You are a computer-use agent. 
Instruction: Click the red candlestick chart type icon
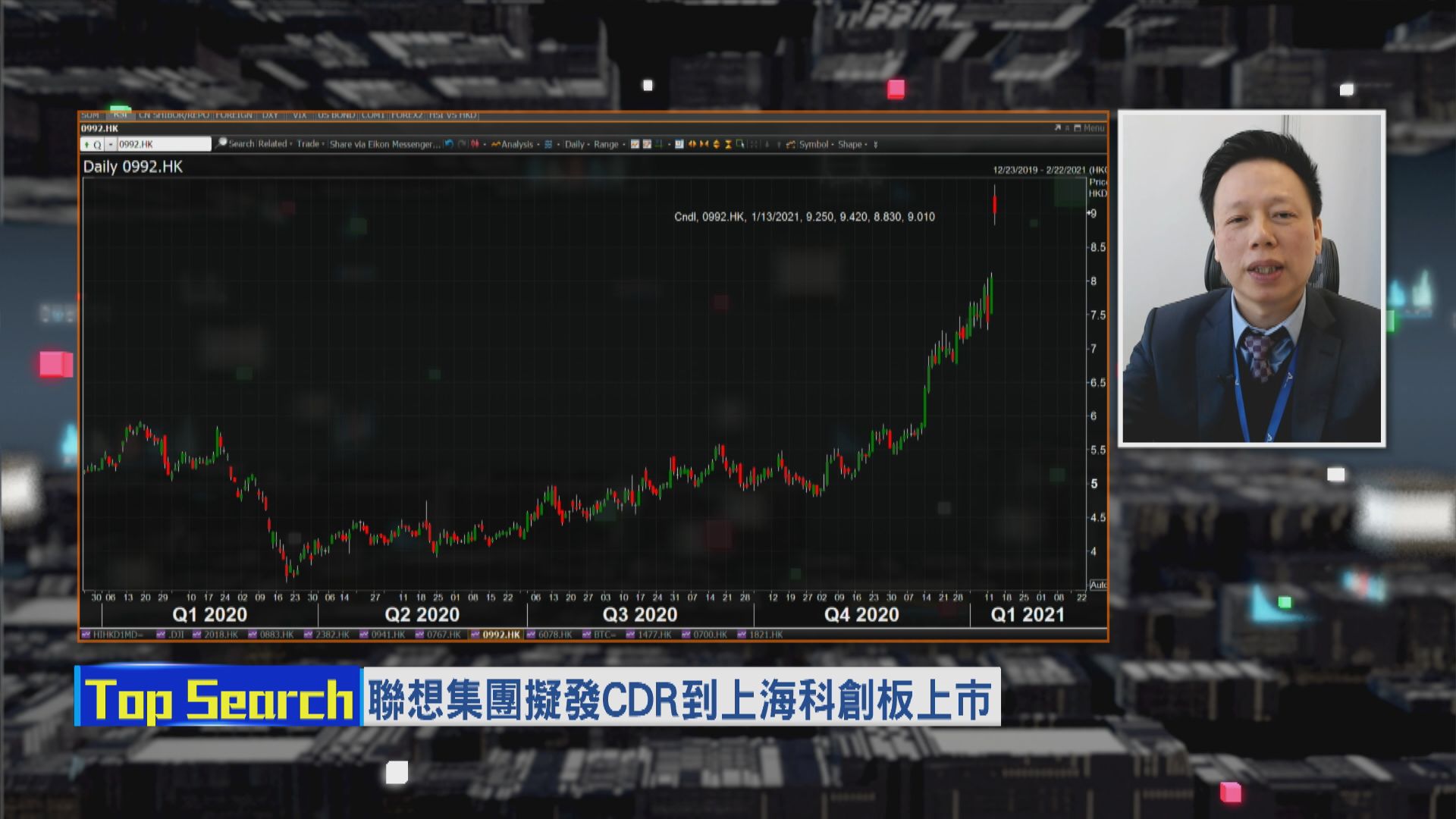point(475,144)
